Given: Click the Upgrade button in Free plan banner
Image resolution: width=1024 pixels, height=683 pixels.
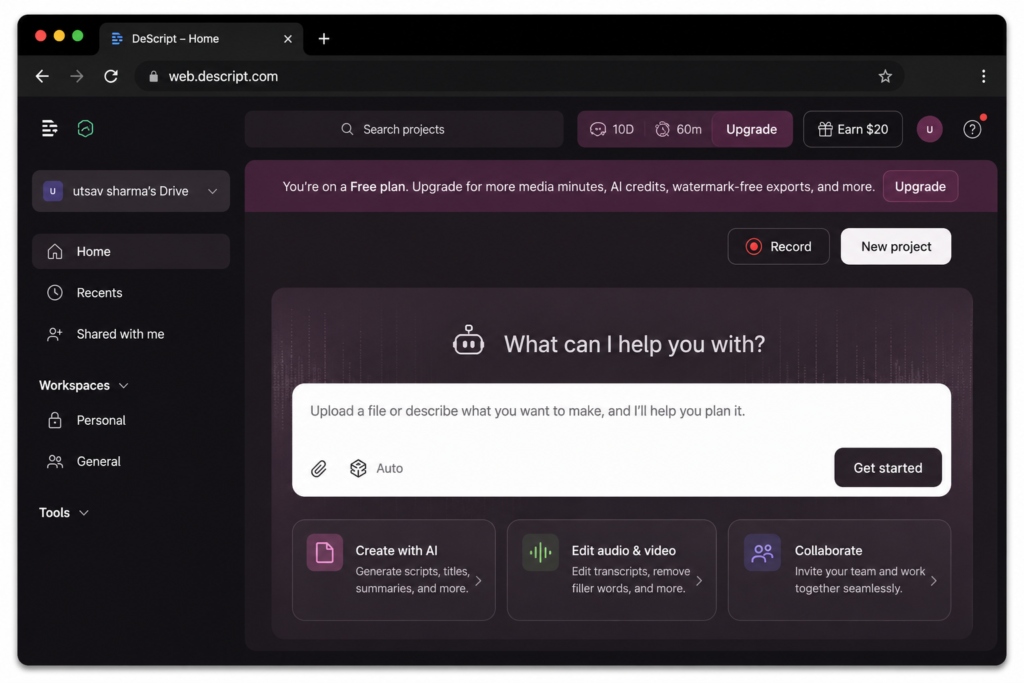Looking at the screenshot, I should (920, 186).
